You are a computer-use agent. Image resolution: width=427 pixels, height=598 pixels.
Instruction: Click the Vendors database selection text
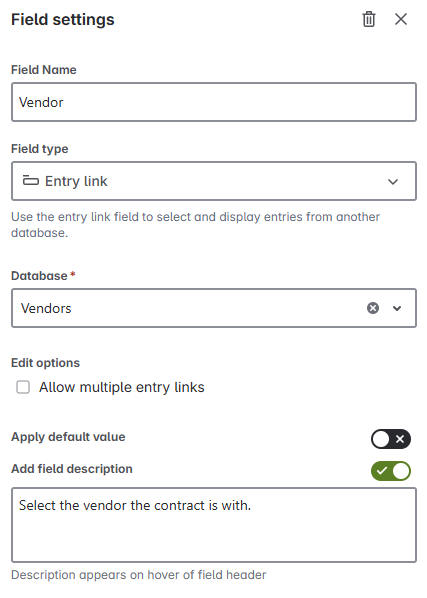46,308
